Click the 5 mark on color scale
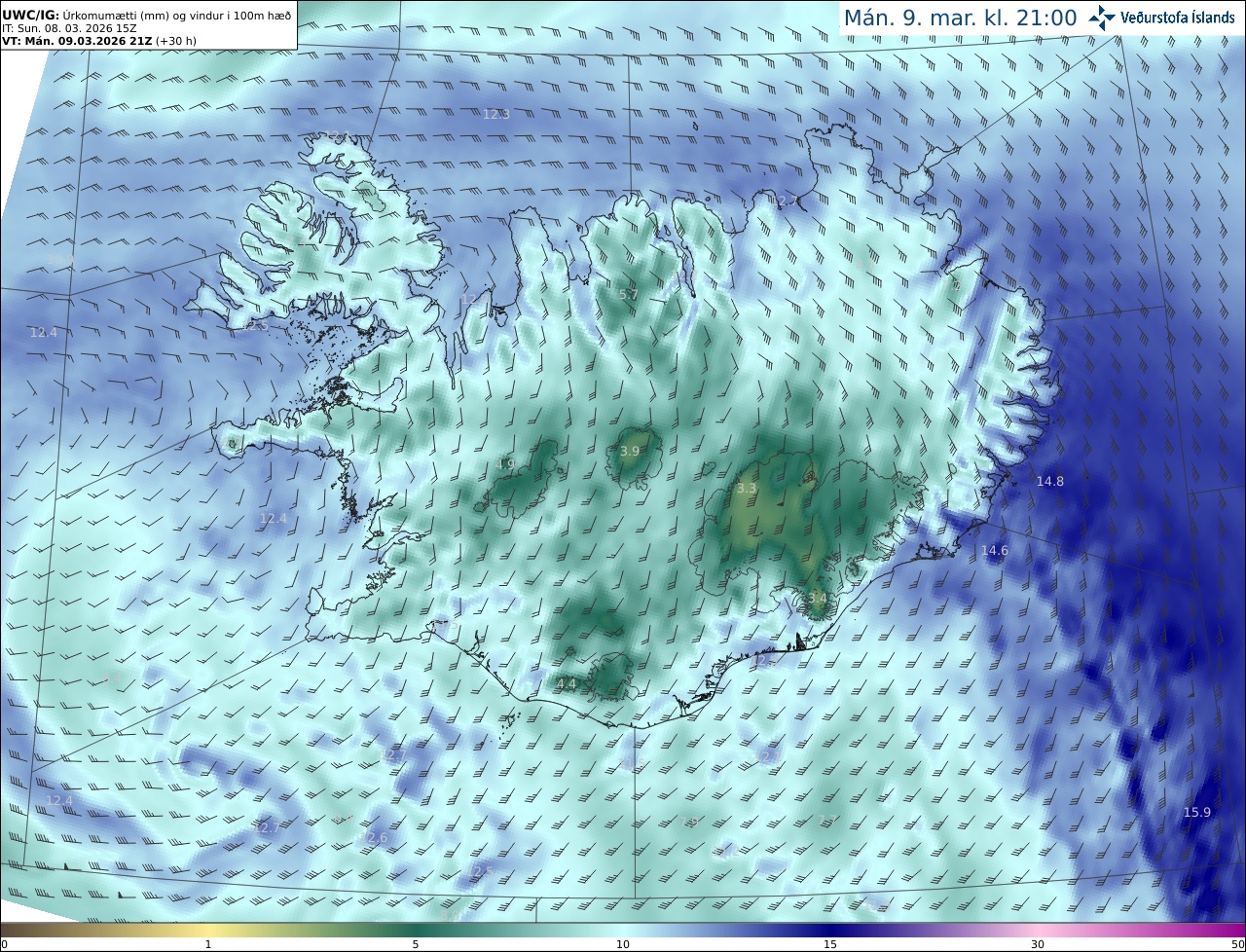This screenshot has width=1246, height=952. (x=416, y=944)
